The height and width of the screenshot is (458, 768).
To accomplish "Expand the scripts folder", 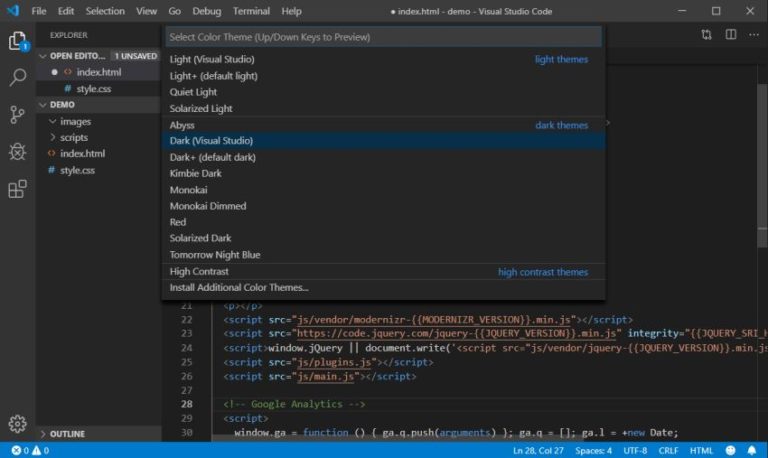I will (52, 137).
